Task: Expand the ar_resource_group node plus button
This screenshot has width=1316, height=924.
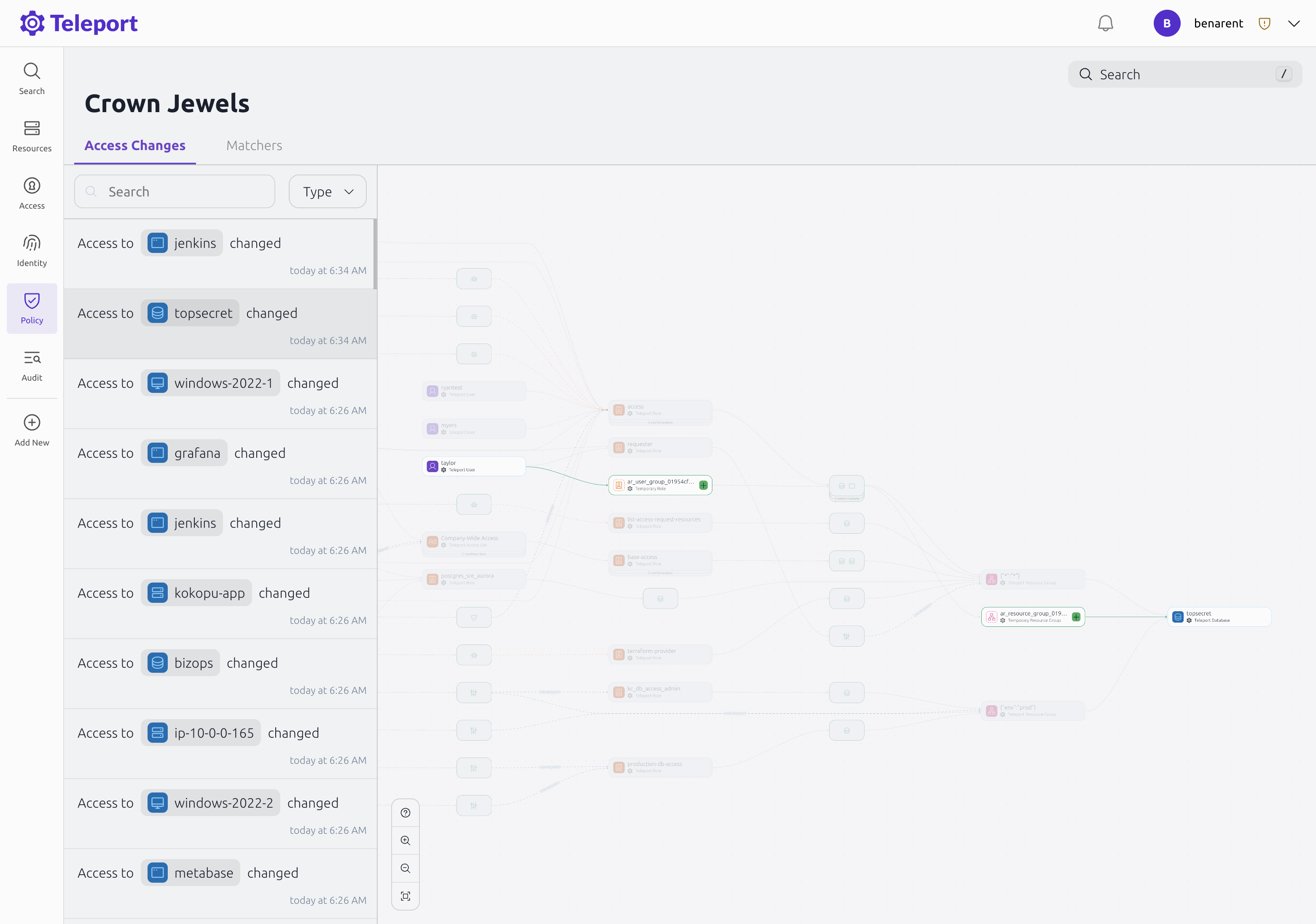Action: pos(1076,617)
